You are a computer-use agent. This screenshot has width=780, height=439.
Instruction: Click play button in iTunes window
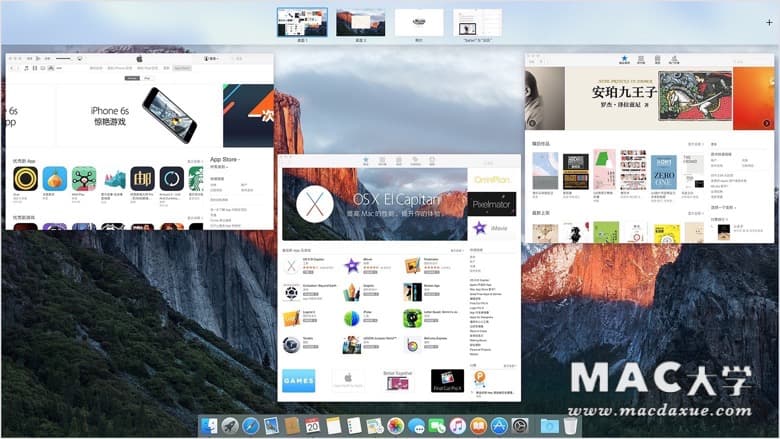click(x=38, y=59)
